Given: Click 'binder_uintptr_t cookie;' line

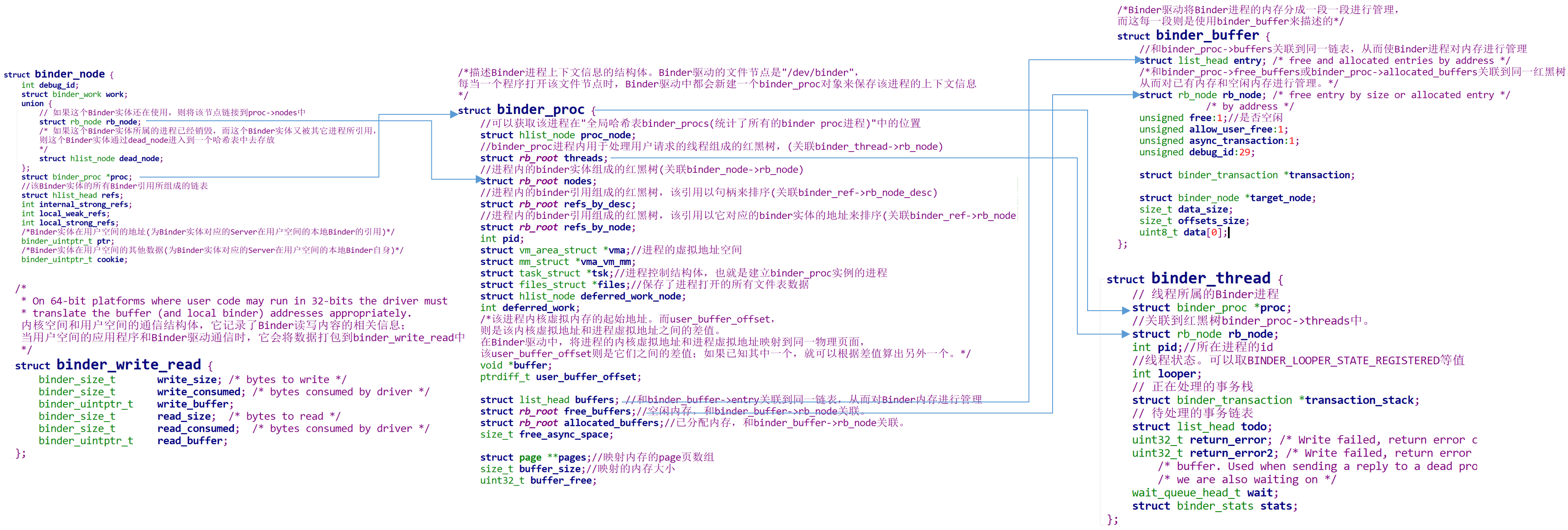Looking at the screenshot, I should coord(74,259).
